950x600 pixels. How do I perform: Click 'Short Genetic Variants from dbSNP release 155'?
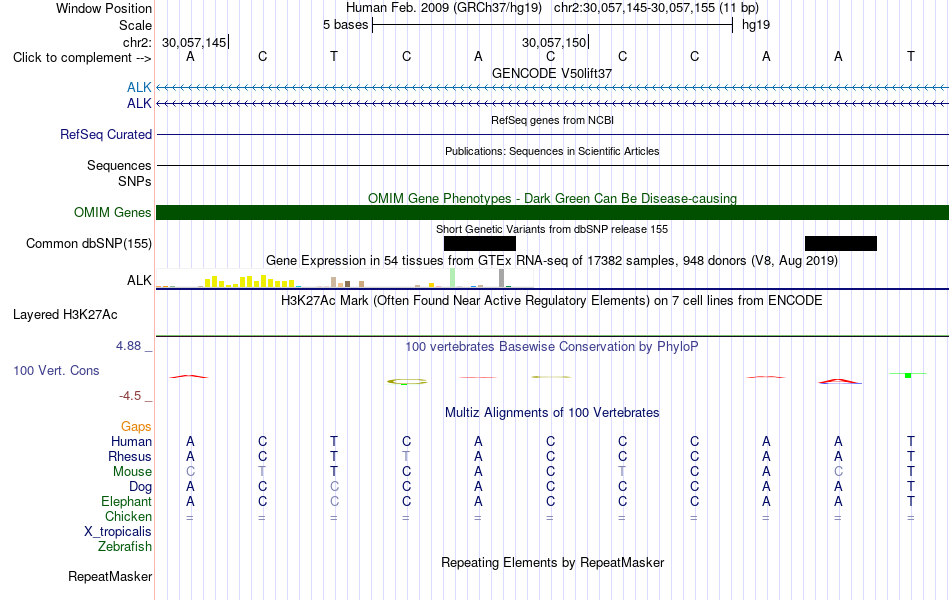point(552,229)
